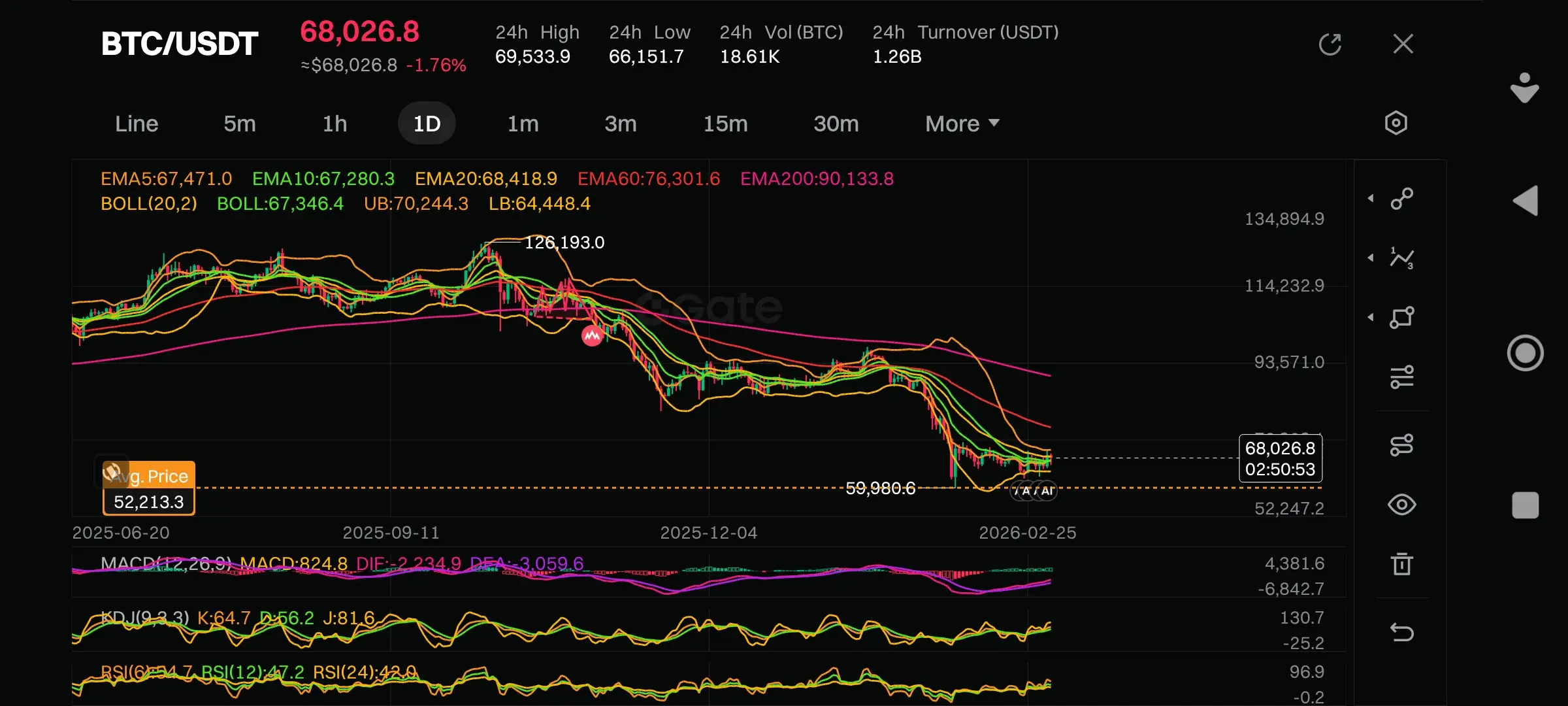The width and height of the screenshot is (1568, 706).
Task: Select the rectangle shape drawing tool
Action: pyautogui.click(x=1401, y=318)
